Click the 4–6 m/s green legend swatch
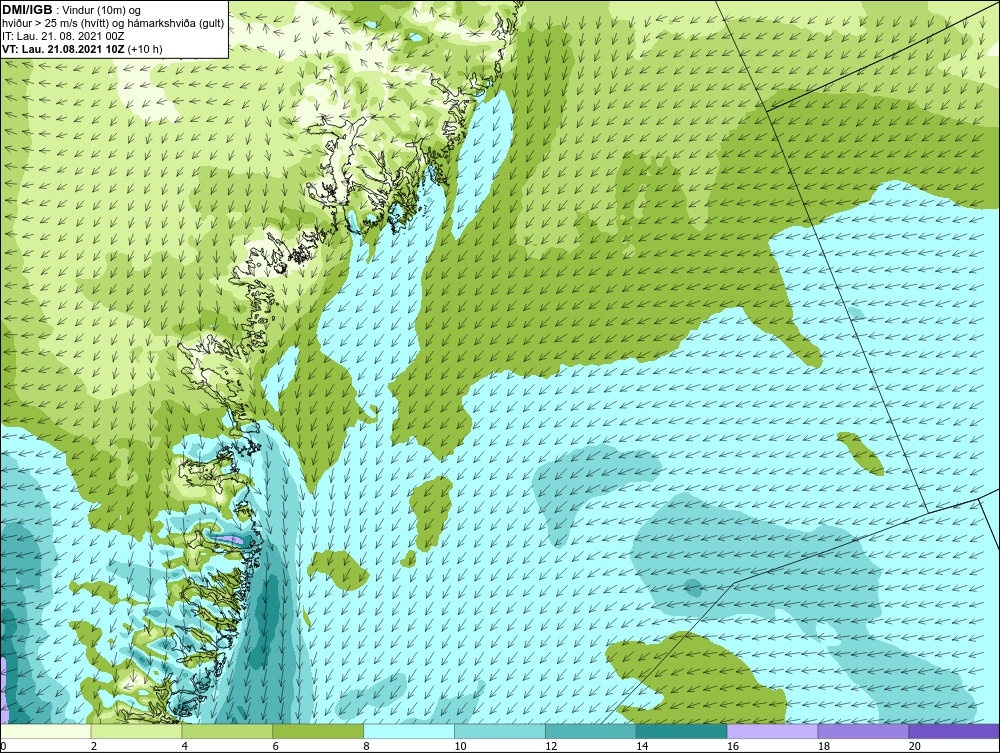This screenshot has height=753, width=1000. [x=227, y=731]
